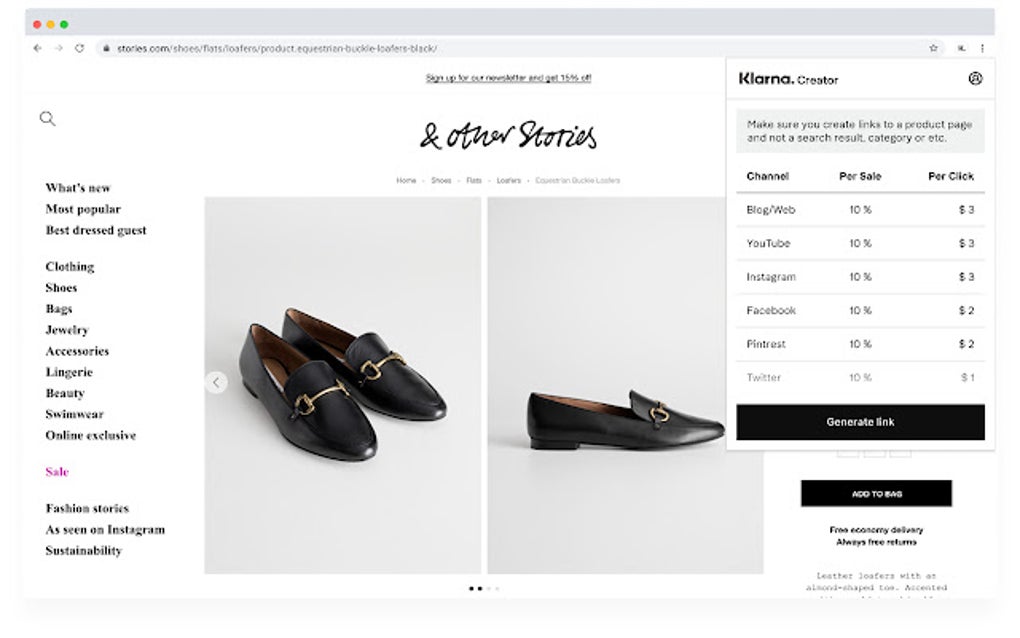Image resolution: width=1020 pixels, height=638 pixels.
Task: Show the previous product image with the arrow
Action: coord(217,381)
